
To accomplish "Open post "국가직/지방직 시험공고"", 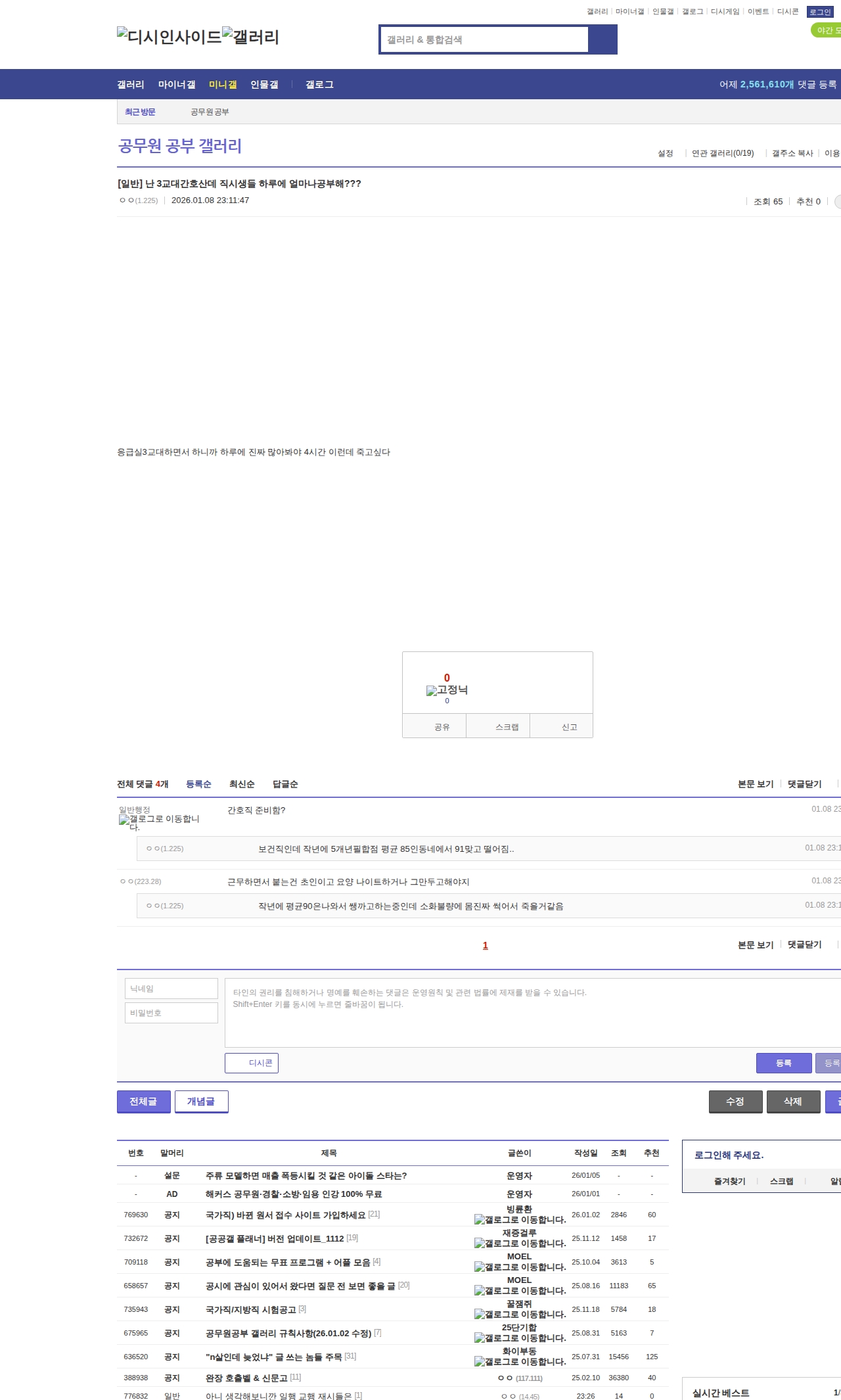I will [250, 1309].
